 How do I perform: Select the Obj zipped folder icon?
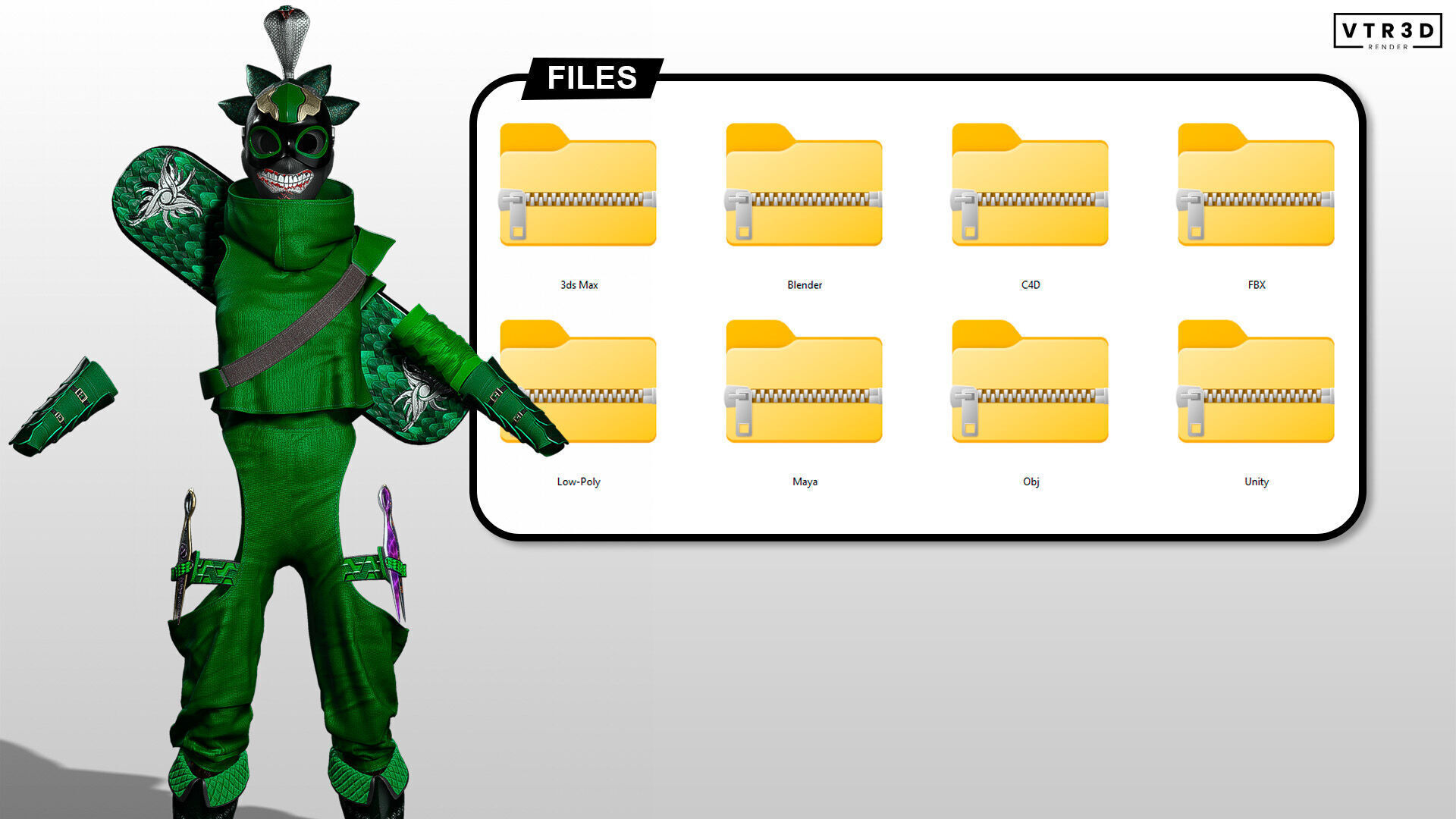click(1030, 383)
